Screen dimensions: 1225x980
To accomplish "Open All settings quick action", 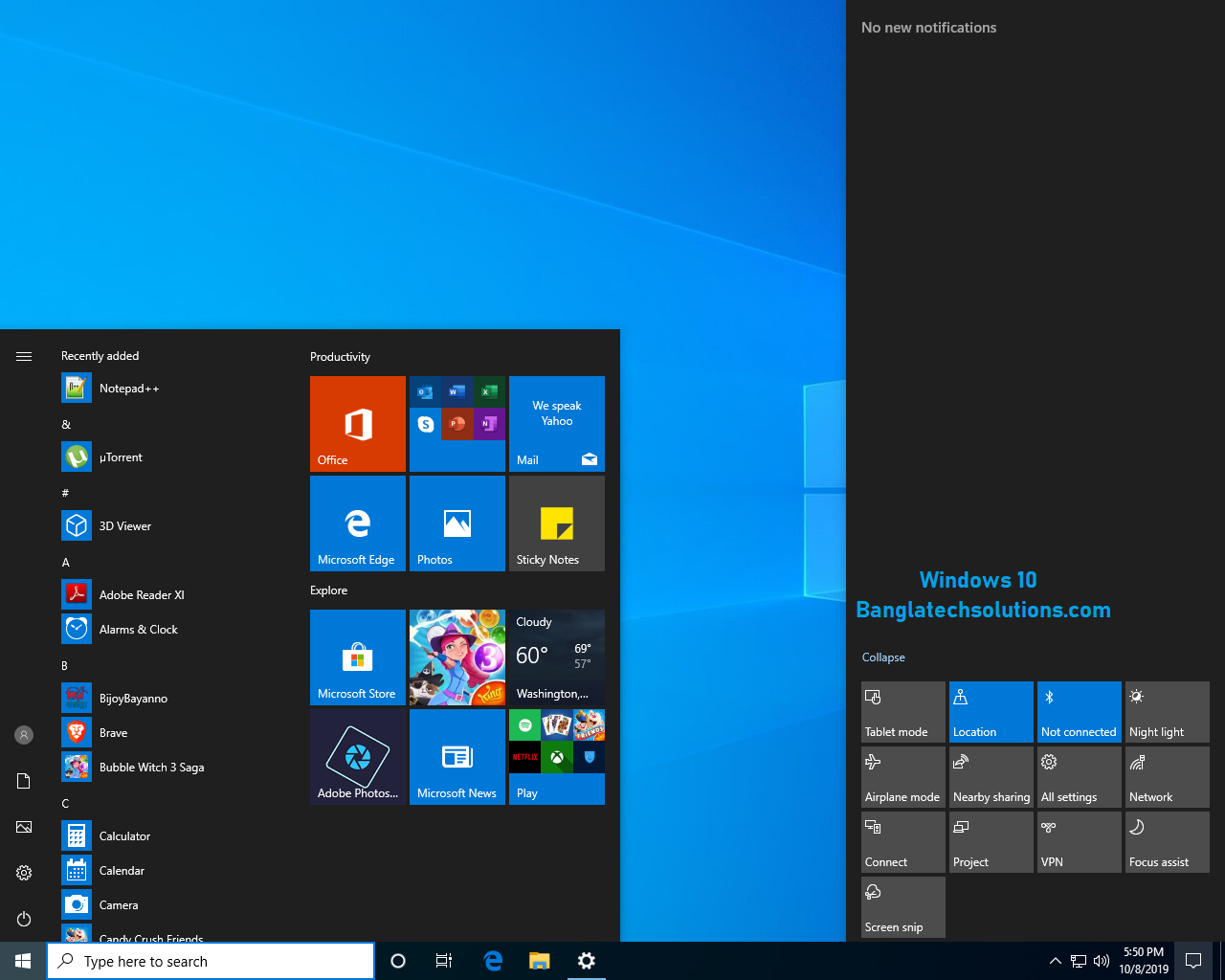I will pyautogui.click(x=1080, y=777).
